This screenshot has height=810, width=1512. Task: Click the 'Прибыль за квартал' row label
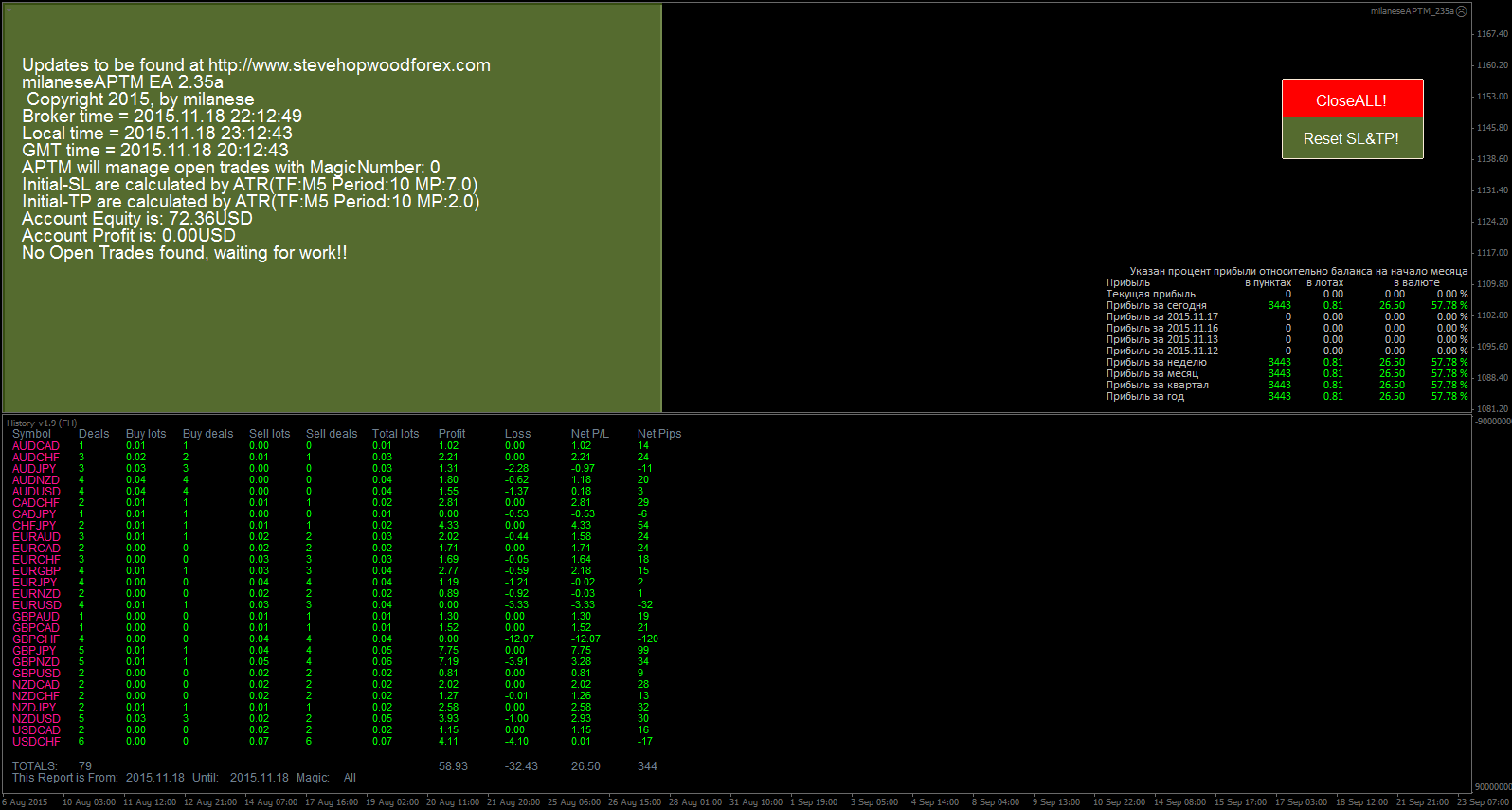click(1158, 385)
